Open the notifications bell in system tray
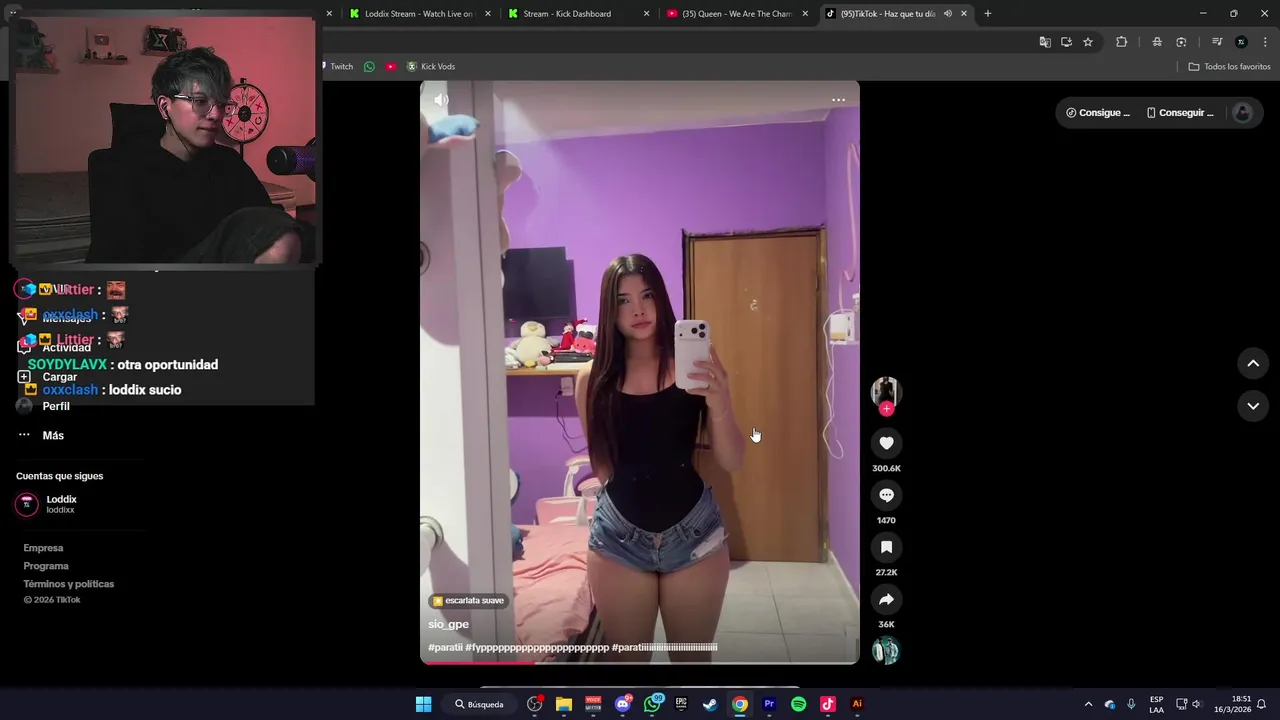This screenshot has height=720, width=1280. pyautogui.click(x=1261, y=704)
